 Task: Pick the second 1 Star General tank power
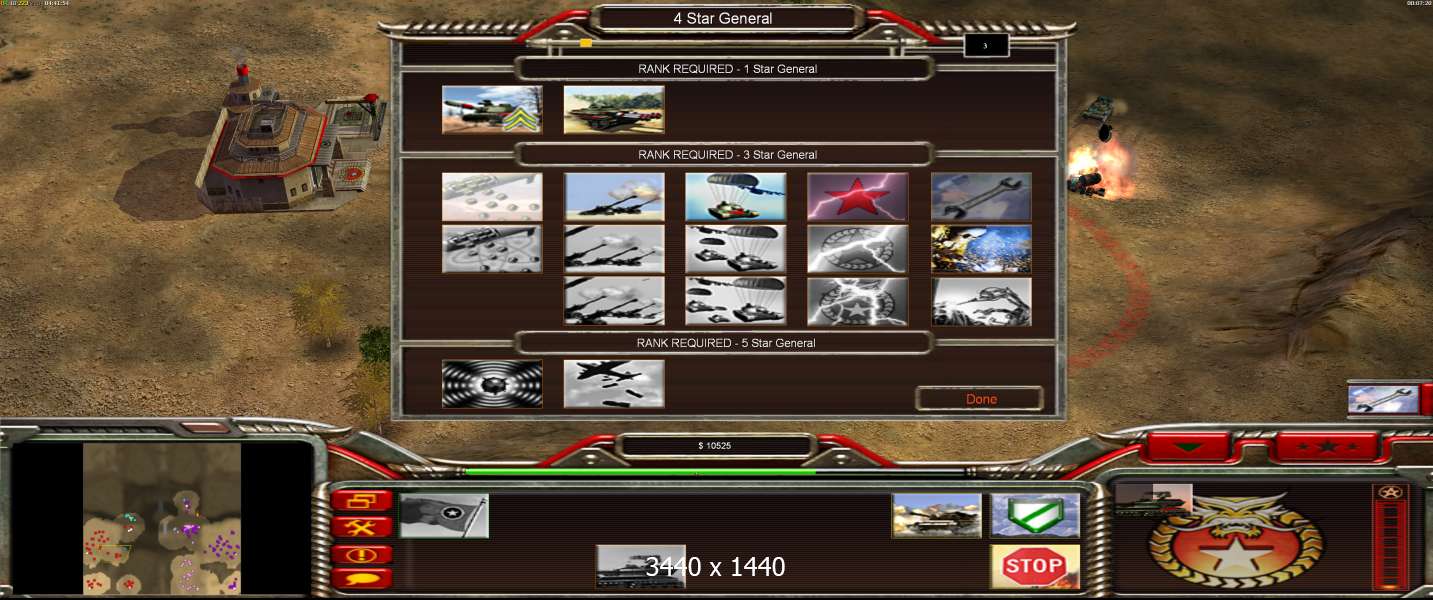point(614,109)
